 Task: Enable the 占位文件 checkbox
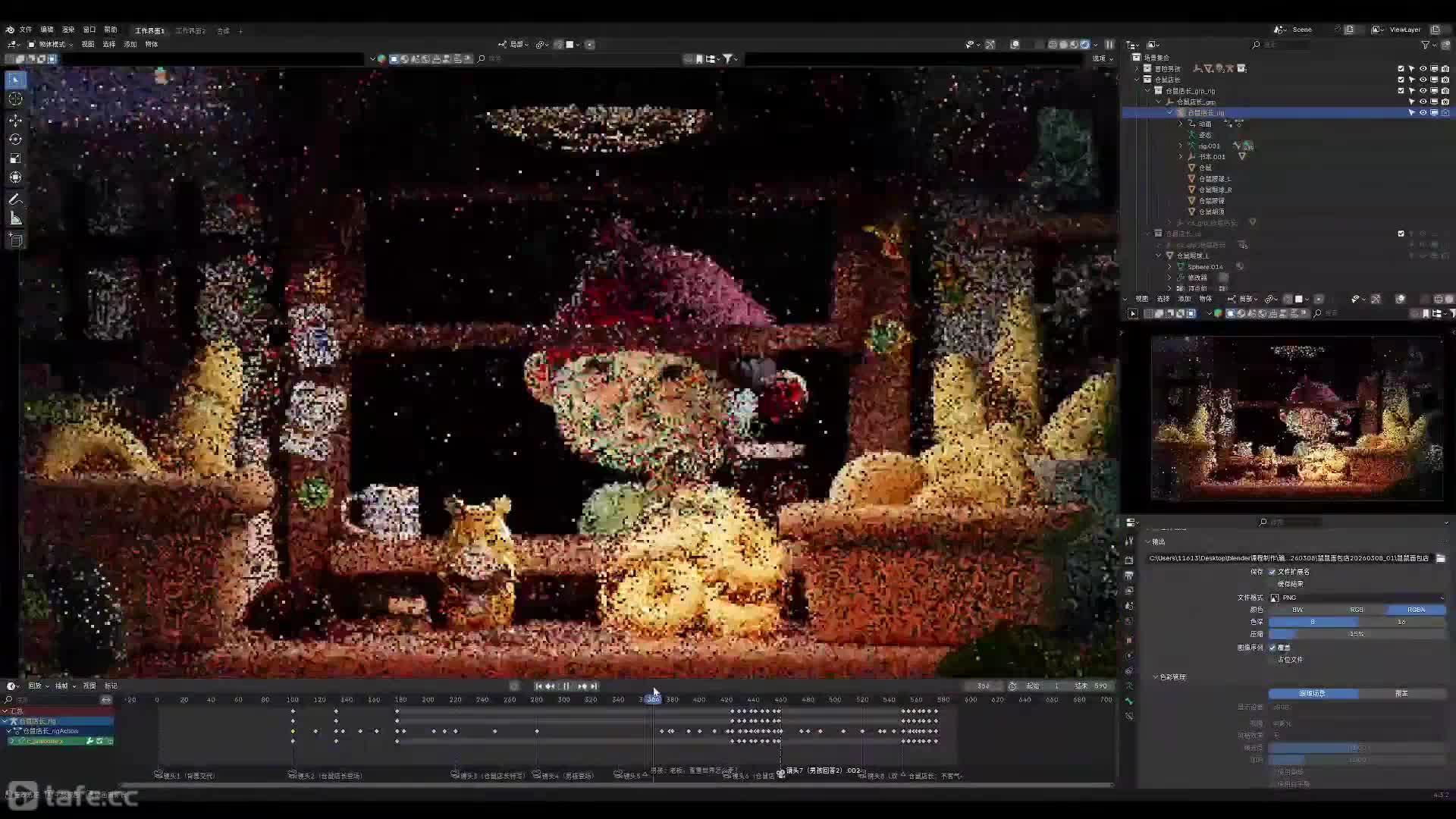point(1272,660)
